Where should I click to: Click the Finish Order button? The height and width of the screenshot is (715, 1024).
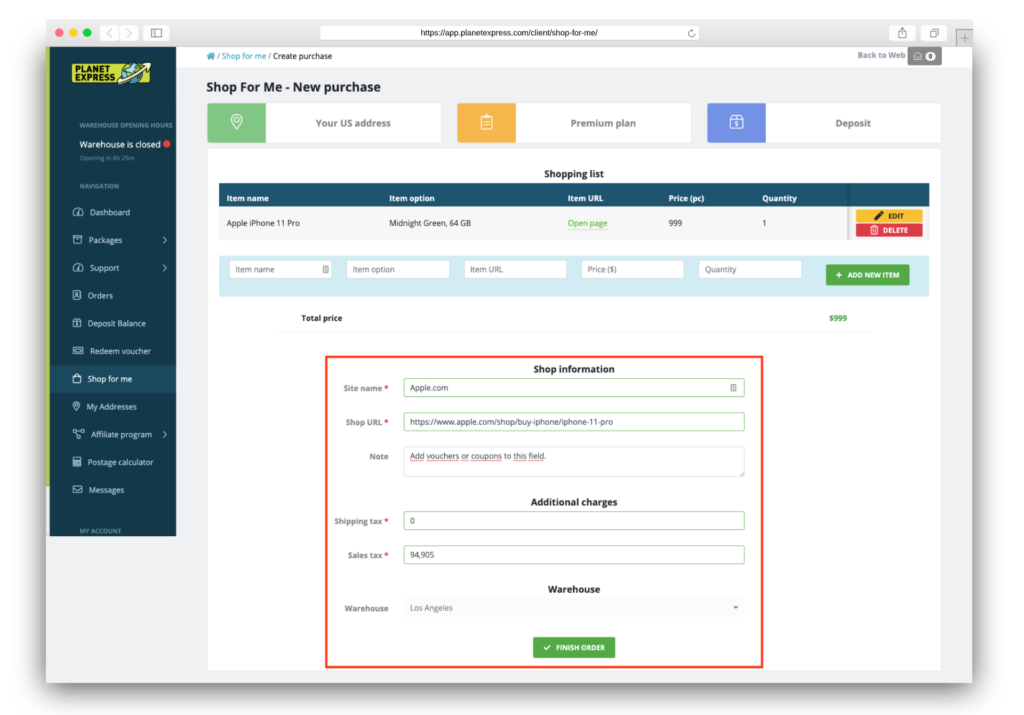coord(573,648)
